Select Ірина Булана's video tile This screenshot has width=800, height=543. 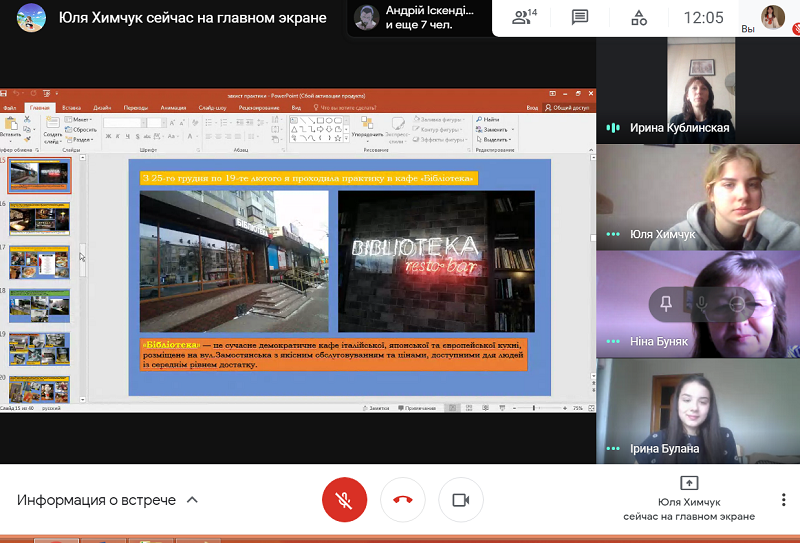pyautogui.click(x=698, y=411)
